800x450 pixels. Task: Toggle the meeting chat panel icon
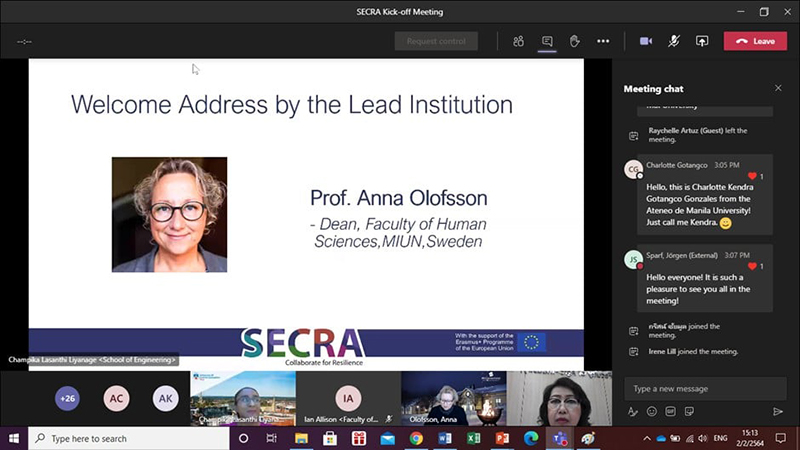(x=547, y=41)
